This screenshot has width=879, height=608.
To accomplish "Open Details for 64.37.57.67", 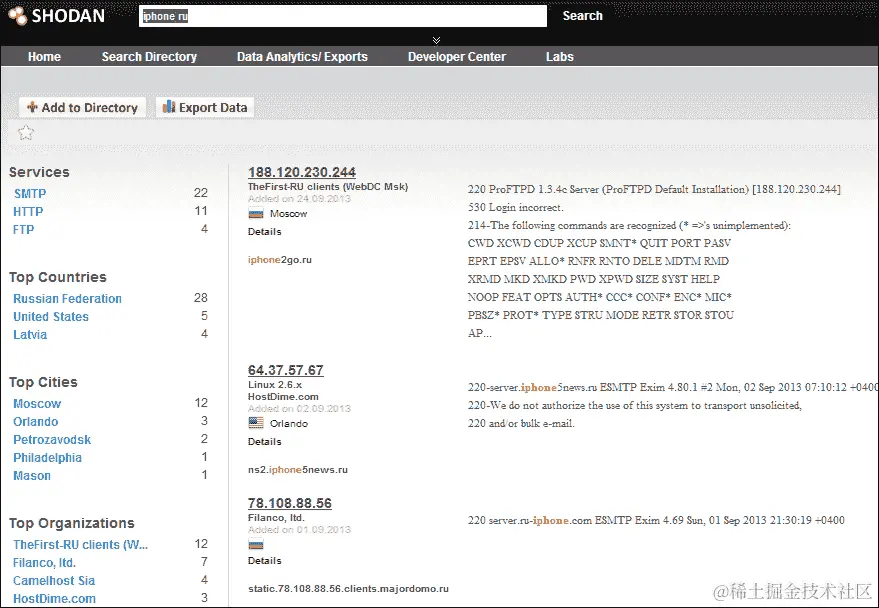I will click(x=265, y=442).
